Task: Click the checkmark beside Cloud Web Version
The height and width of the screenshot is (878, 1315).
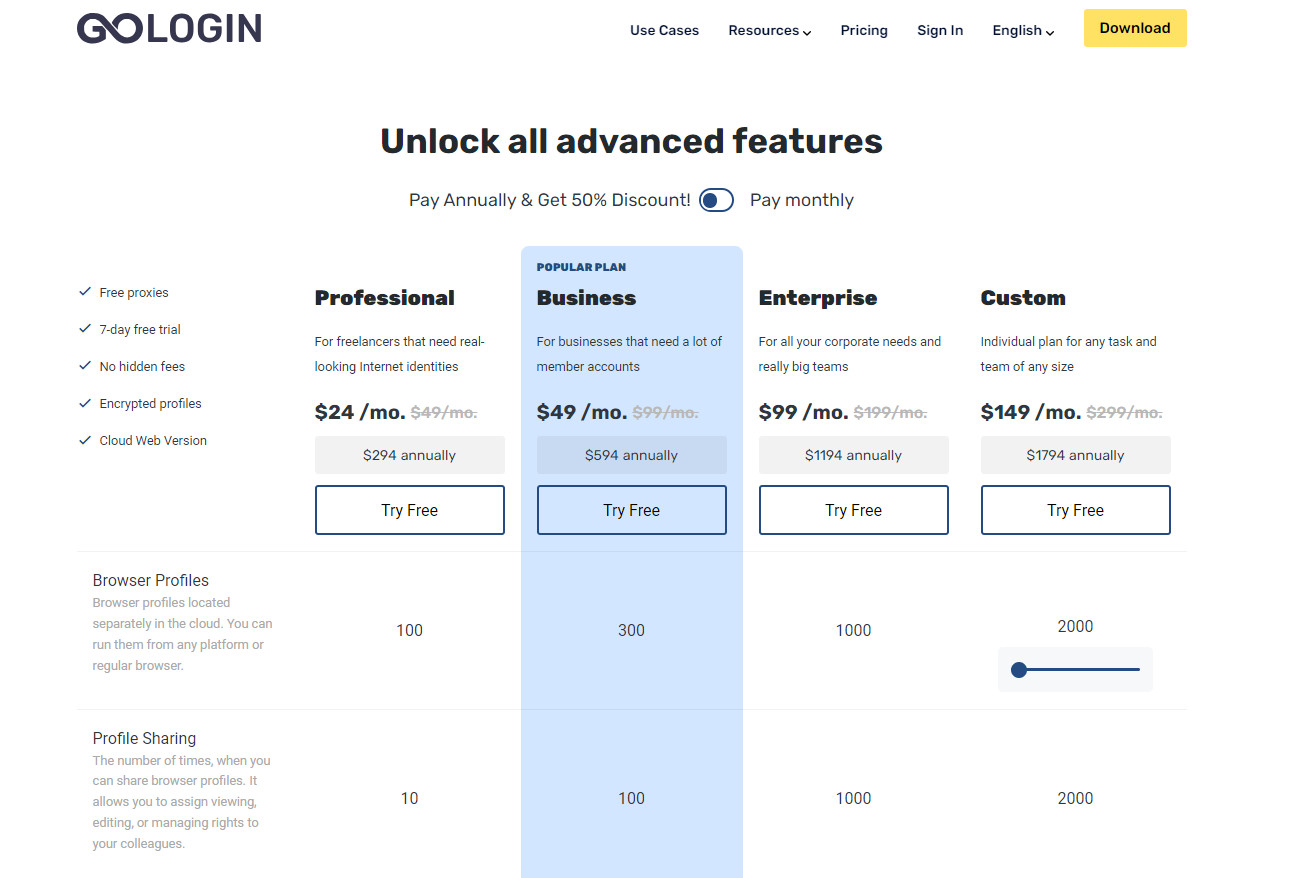Action: click(x=85, y=440)
